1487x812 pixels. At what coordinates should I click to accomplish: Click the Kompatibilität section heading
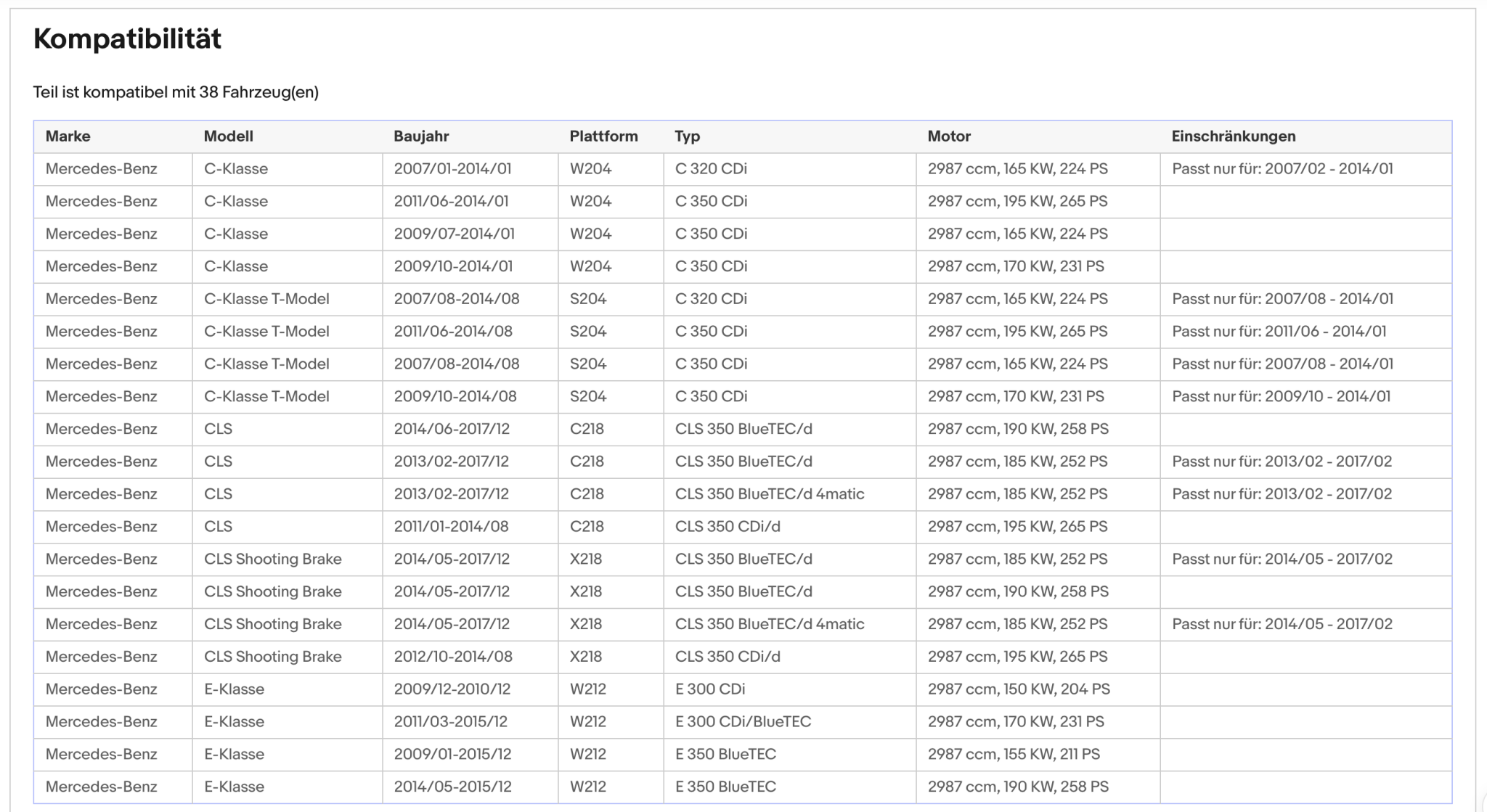coord(127,38)
